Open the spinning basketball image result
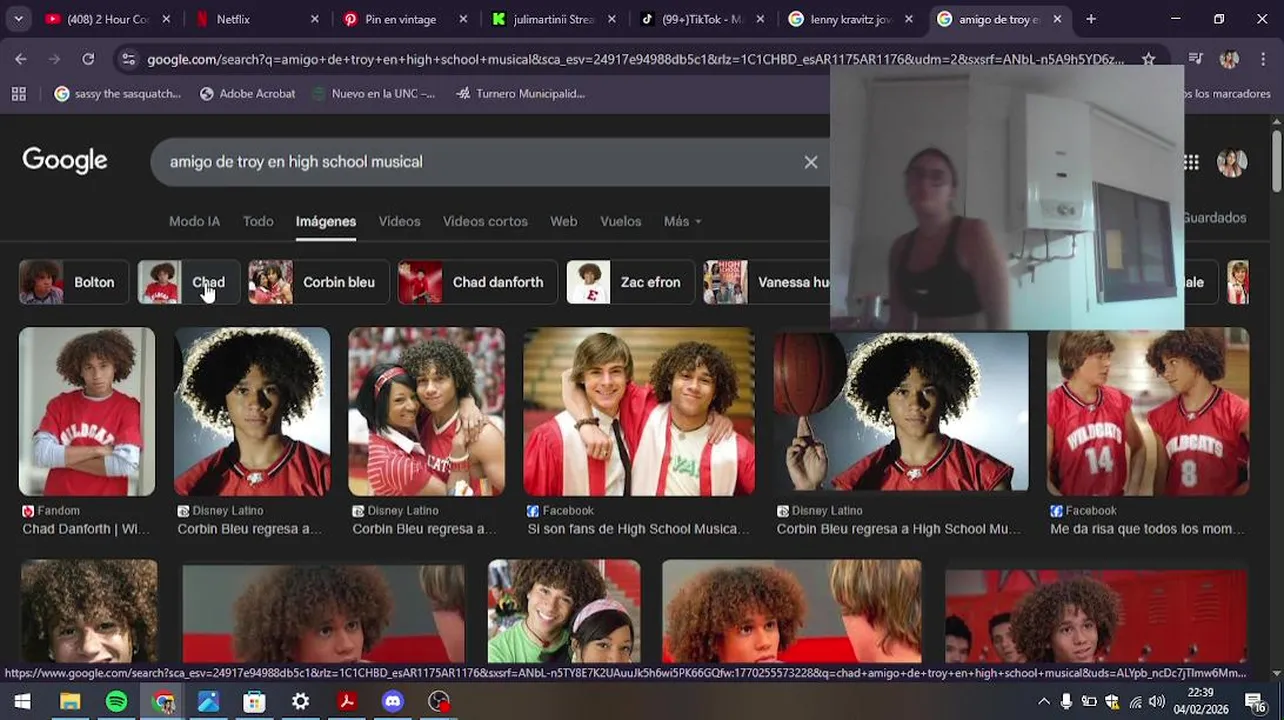This screenshot has width=1284, height=720. pos(900,411)
